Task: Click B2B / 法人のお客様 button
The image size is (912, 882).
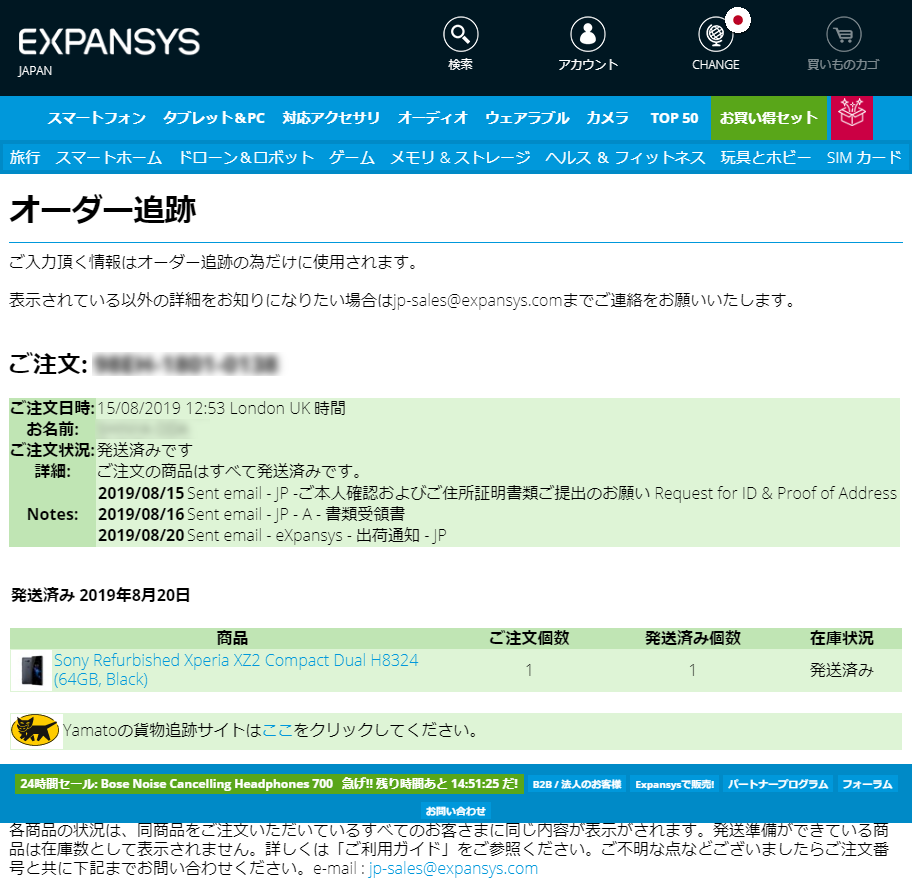Action: point(577,784)
